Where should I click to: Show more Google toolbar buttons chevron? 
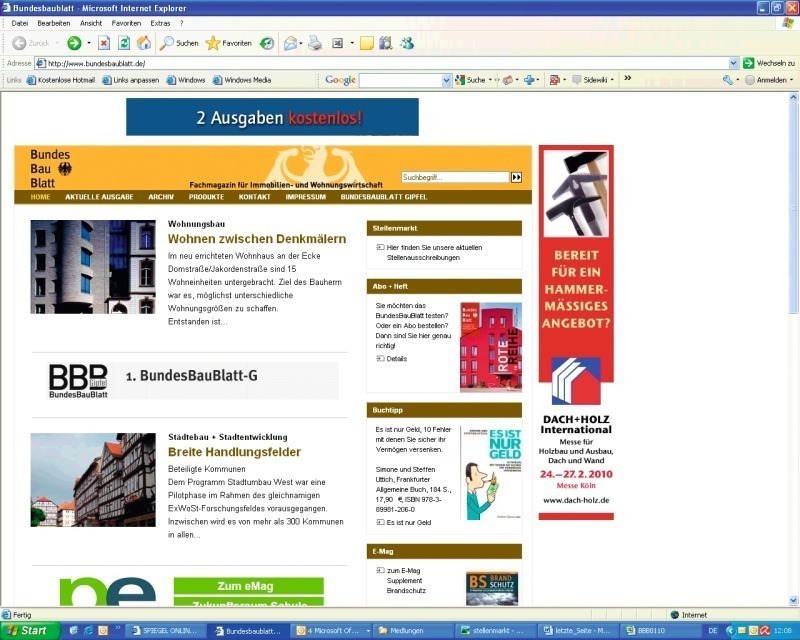[628, 78]
